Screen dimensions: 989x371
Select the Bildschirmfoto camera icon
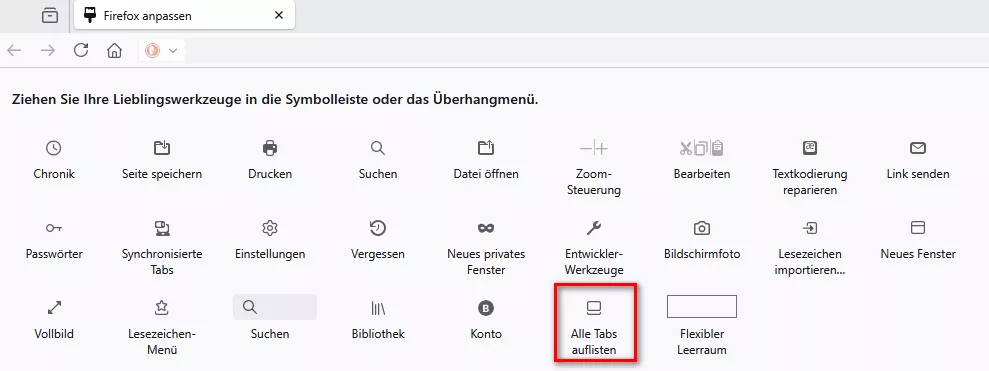click(701, 228)
